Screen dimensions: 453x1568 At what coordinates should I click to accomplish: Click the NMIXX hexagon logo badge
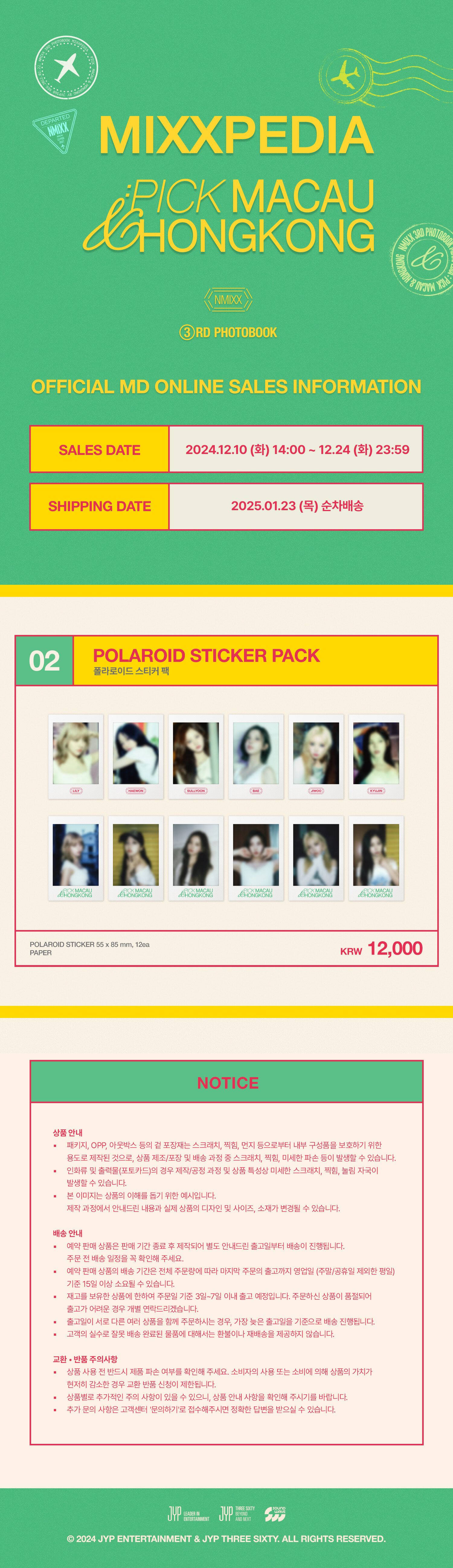coord(228,299)
